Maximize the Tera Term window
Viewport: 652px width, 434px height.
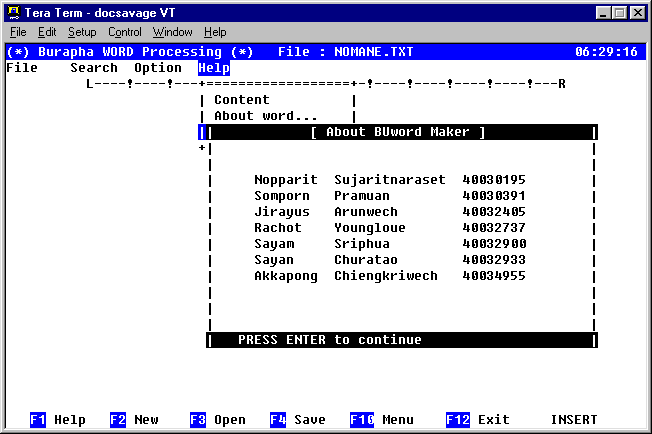tap(620, 13)
